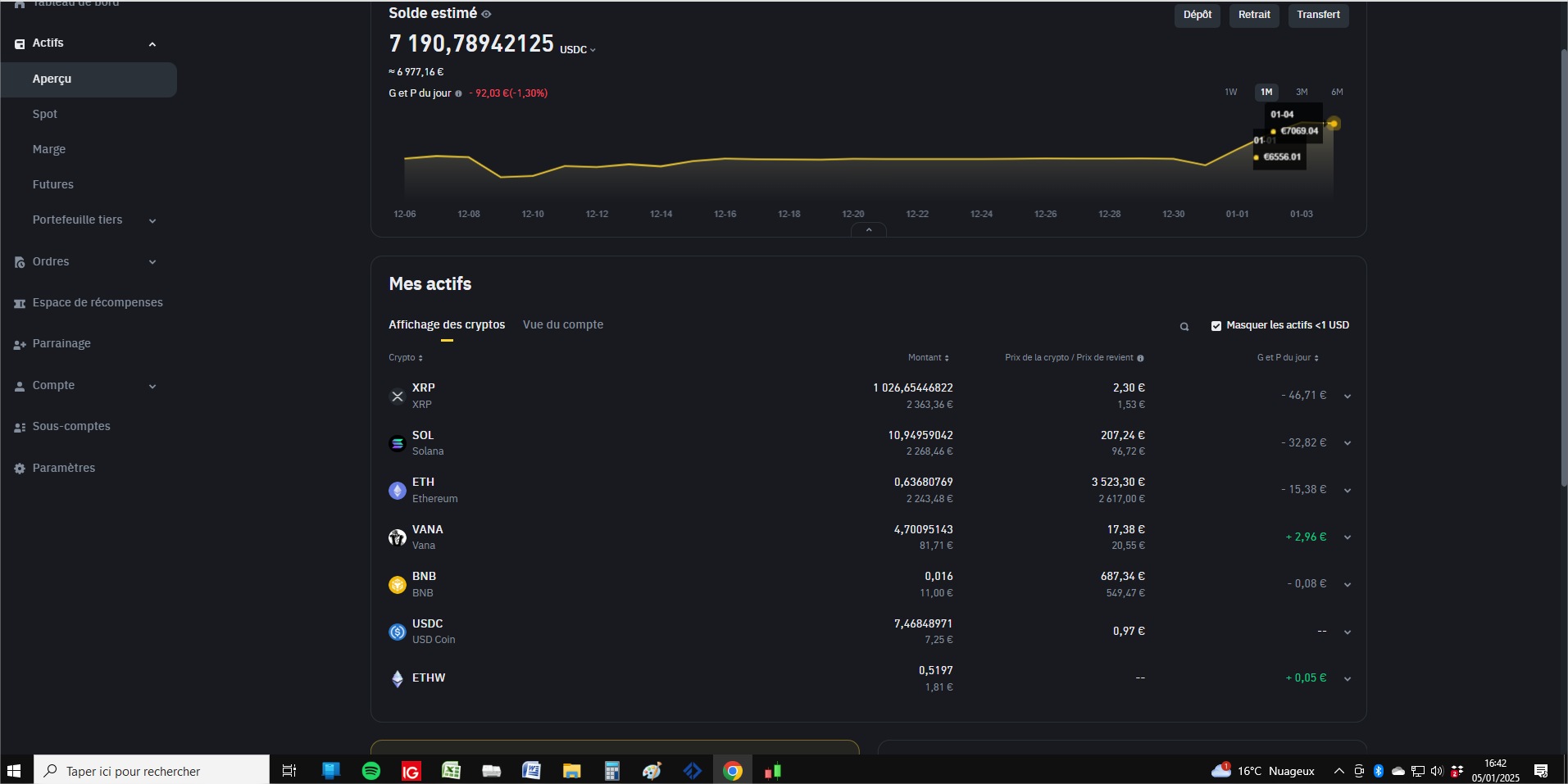Open the Marge wallet page

coord(49,150)
